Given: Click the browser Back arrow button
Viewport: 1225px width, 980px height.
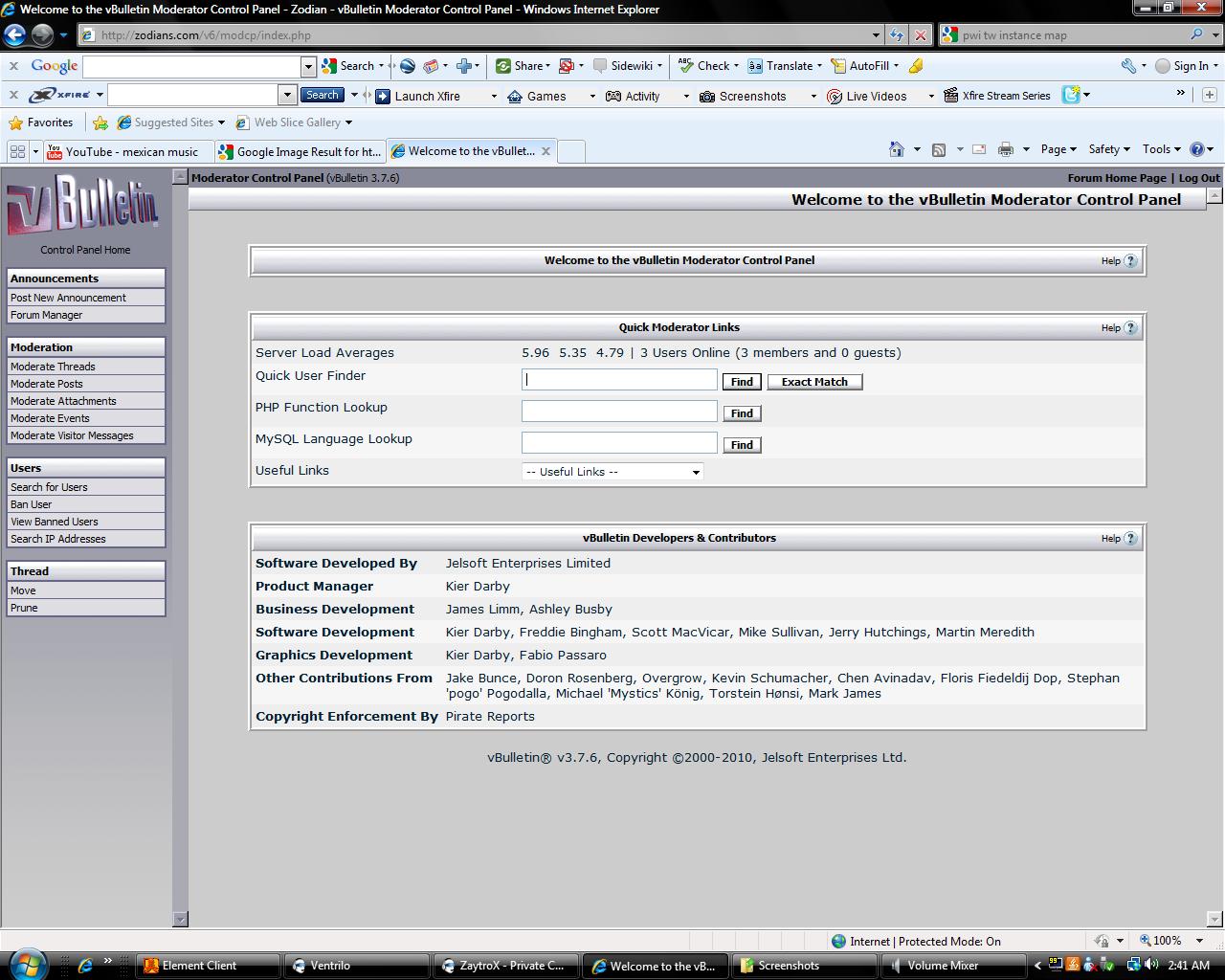Looking at the screenshot, I should (x=14, y=35).
